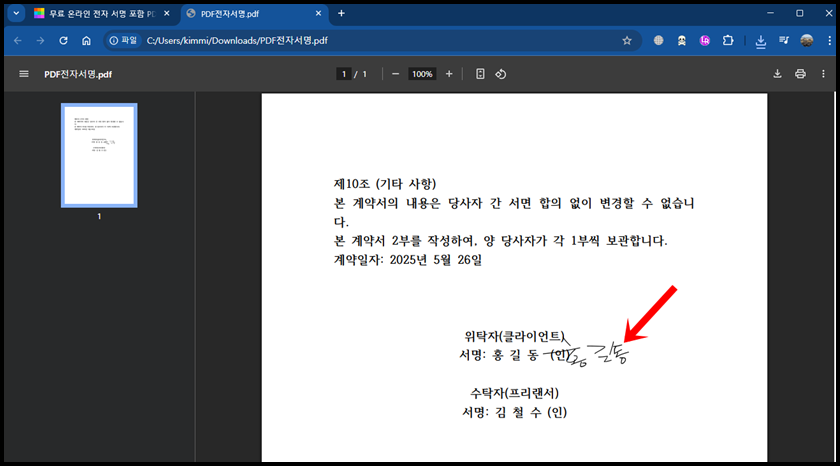Open PDF viewer more actions menu

[823, 74]
